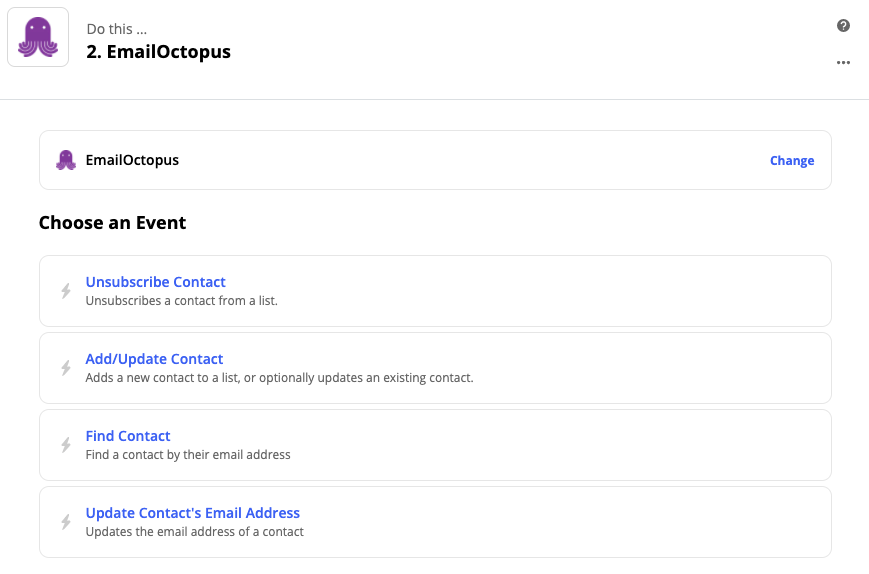Click lightning icon beside Unsubscribe Contact
The image size is (869, 574).
coord(66,291)
